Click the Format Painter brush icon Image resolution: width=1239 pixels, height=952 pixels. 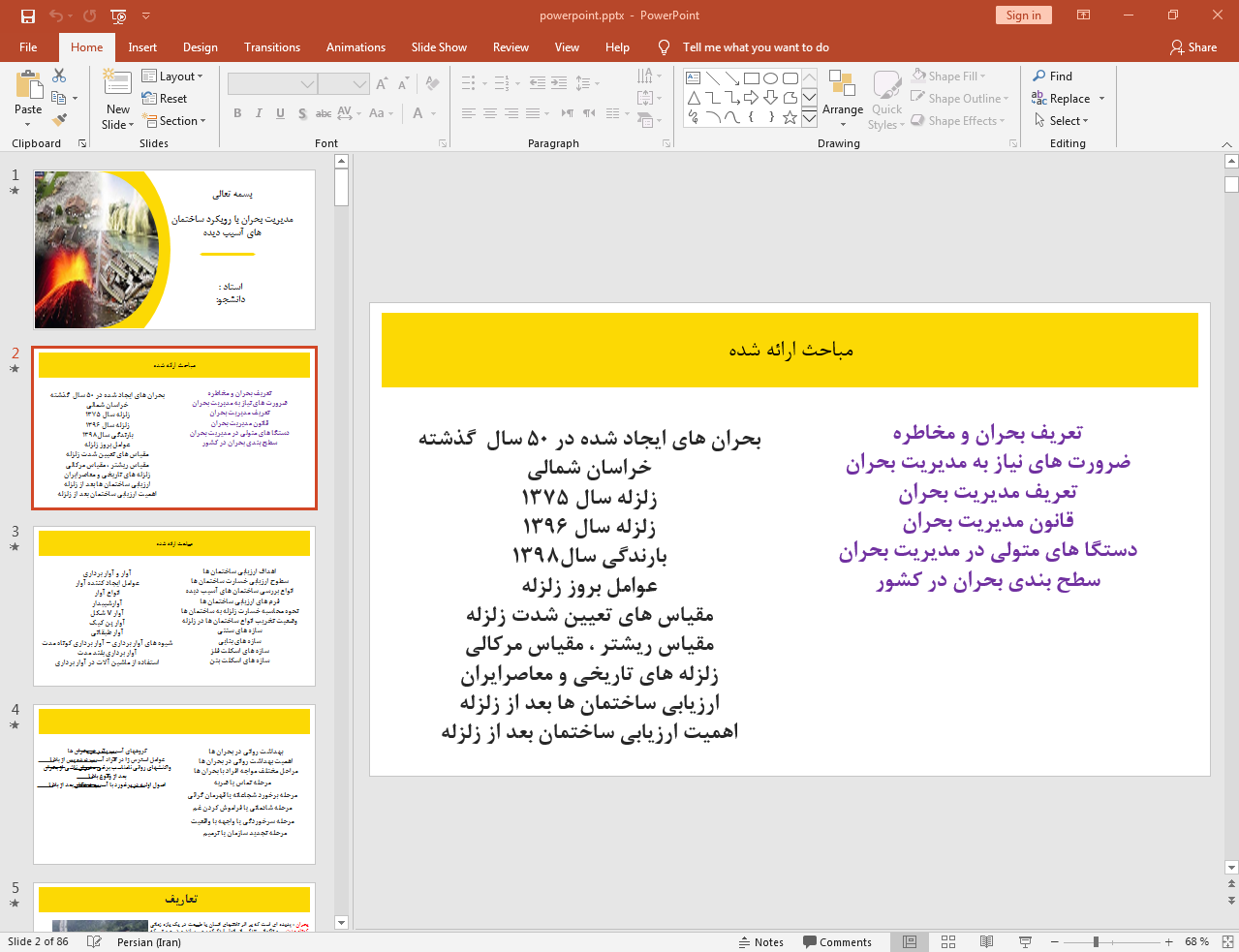click(x=59, y=120)
